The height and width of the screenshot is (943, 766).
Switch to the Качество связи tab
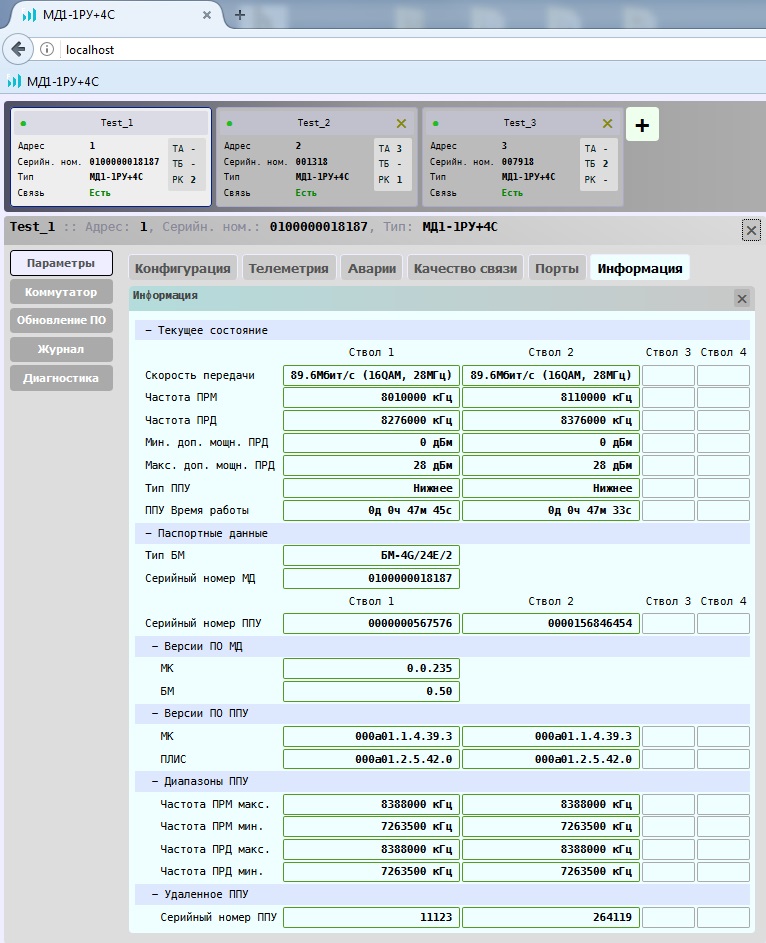[465, 268]
